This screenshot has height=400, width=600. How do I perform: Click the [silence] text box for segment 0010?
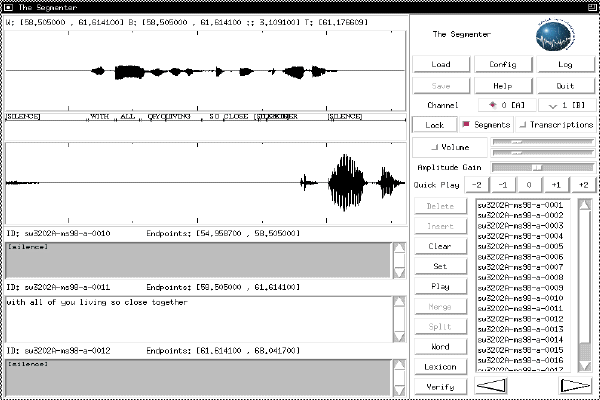pos(198,260)
